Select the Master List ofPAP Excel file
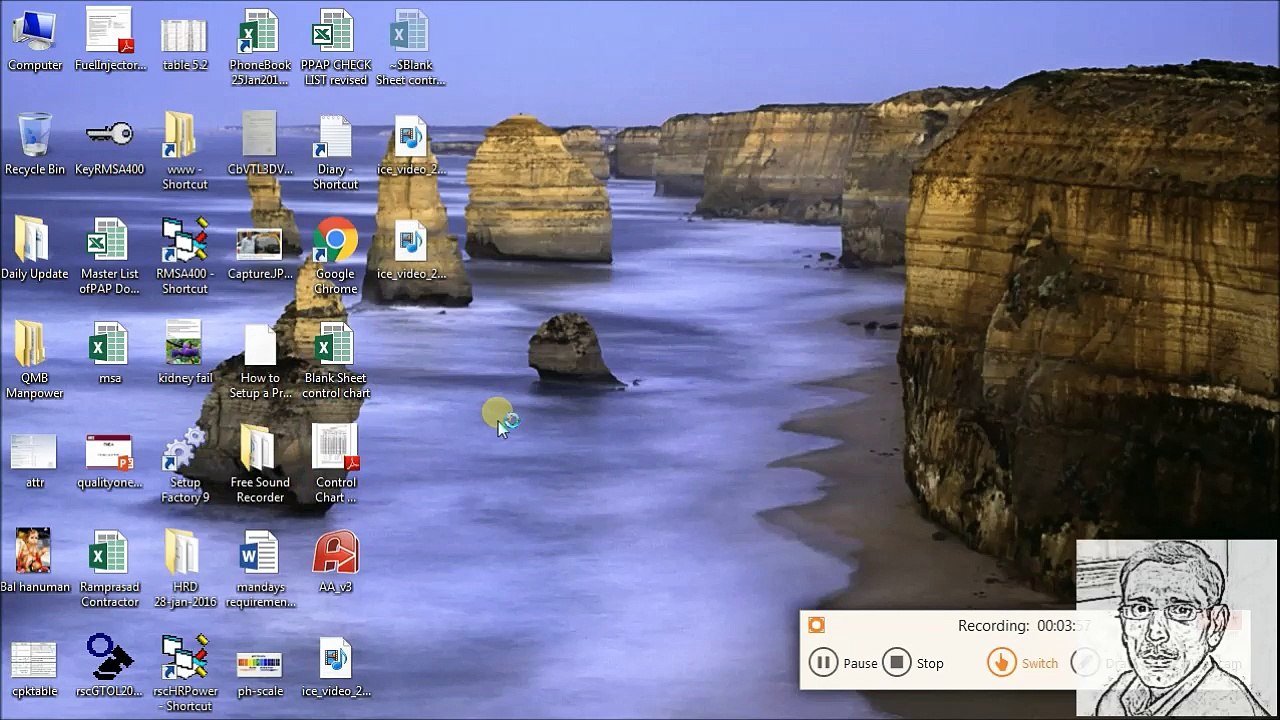 point(110,256)
